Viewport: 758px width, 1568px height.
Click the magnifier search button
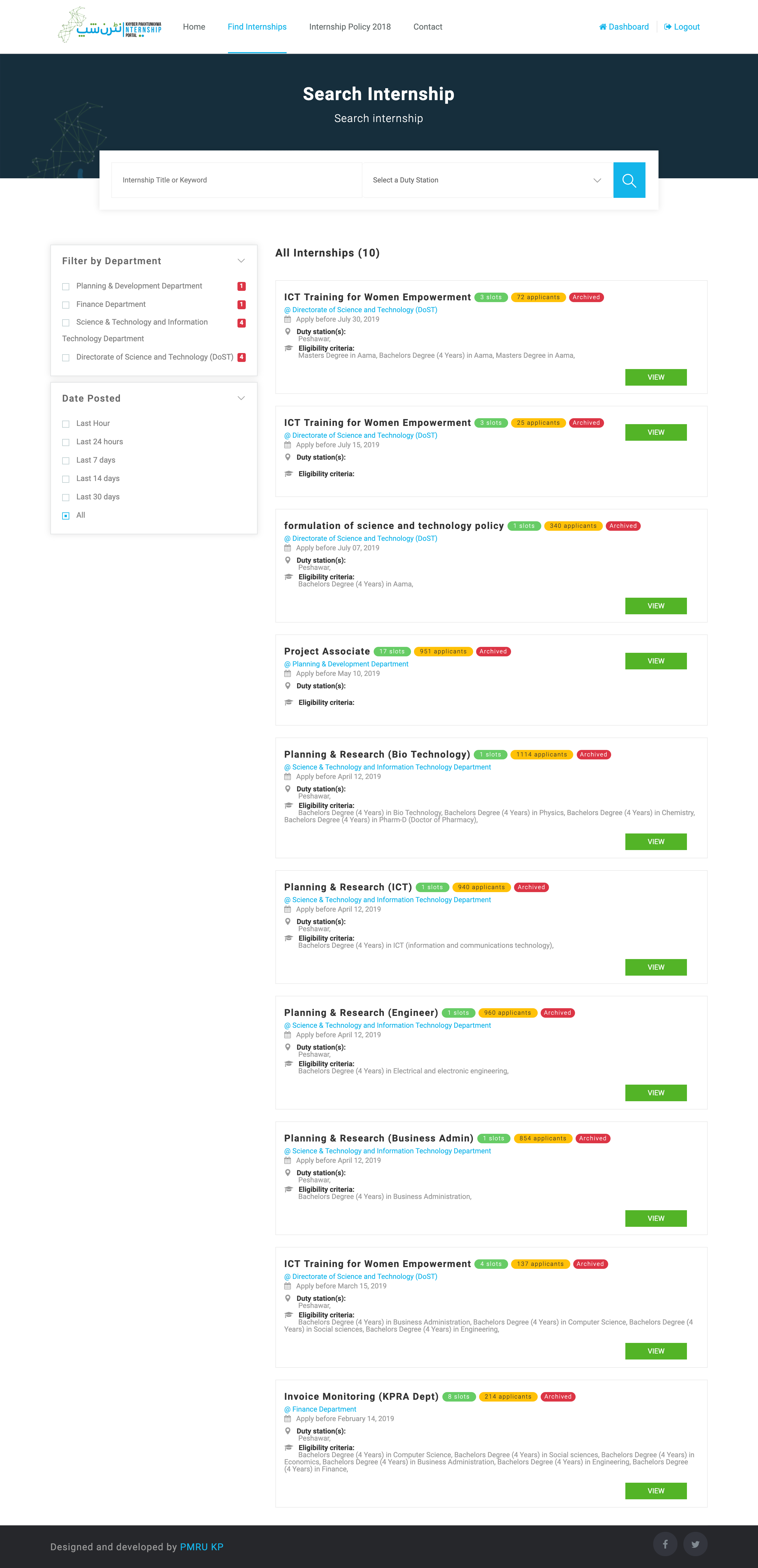(629, 180)
